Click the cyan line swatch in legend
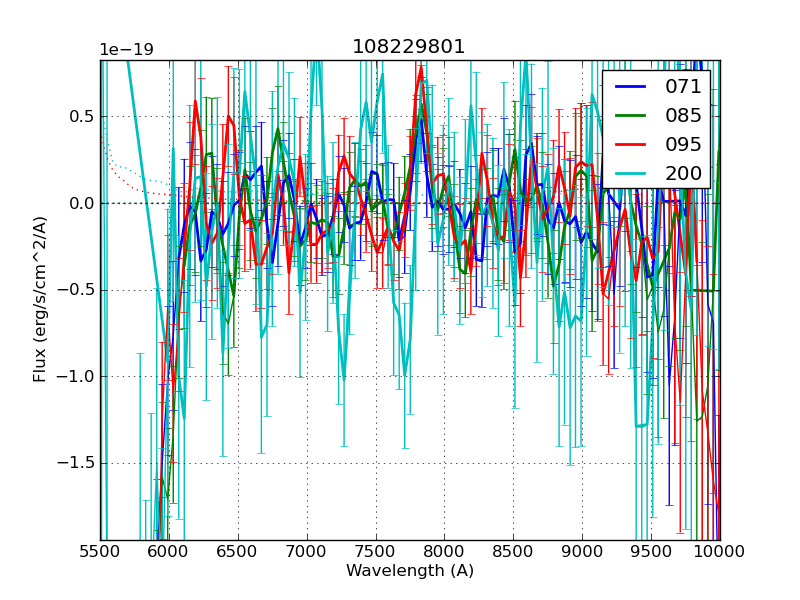The image size is (800, 600). (x=630, y=171)
